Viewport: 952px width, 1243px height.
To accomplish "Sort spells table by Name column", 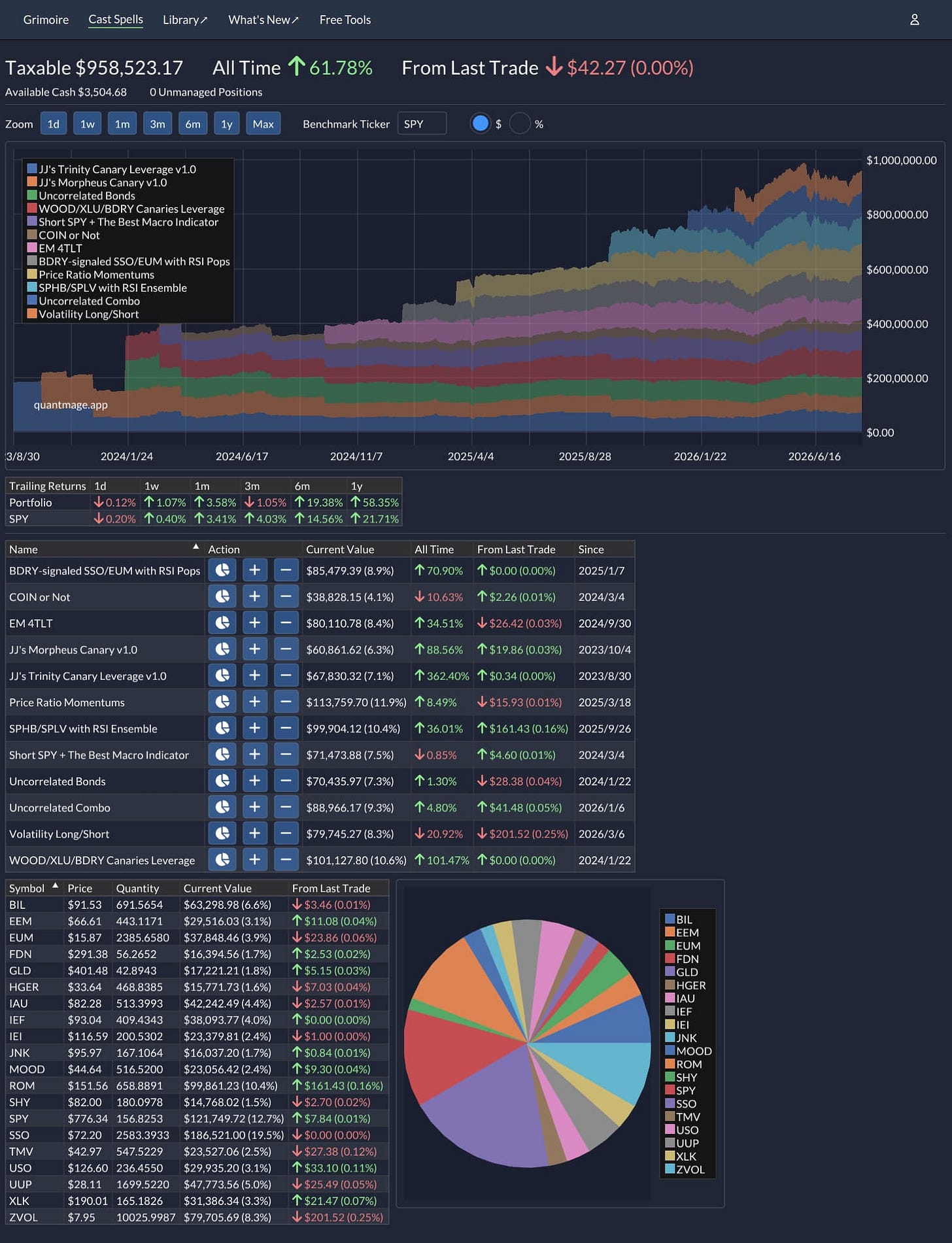I will 105,549.
